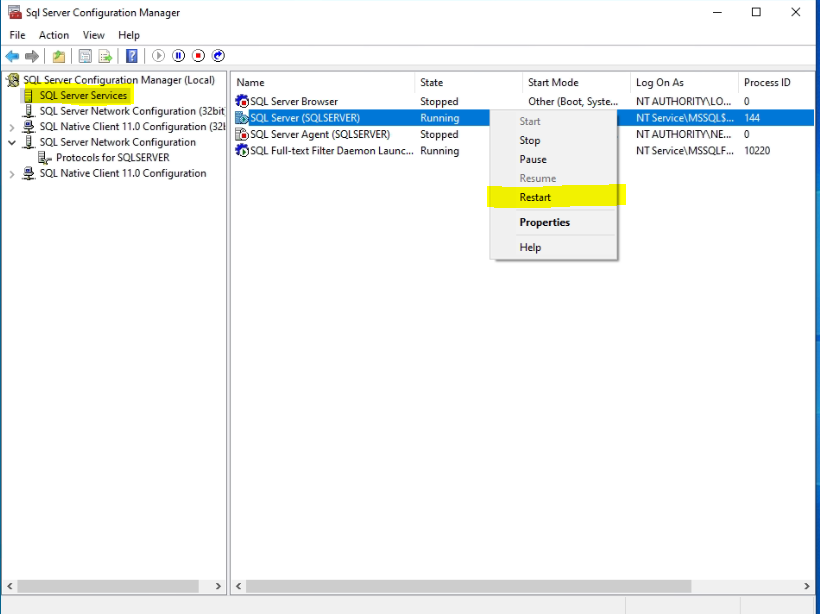Choose Help in the context menu

tap(553, 247)
